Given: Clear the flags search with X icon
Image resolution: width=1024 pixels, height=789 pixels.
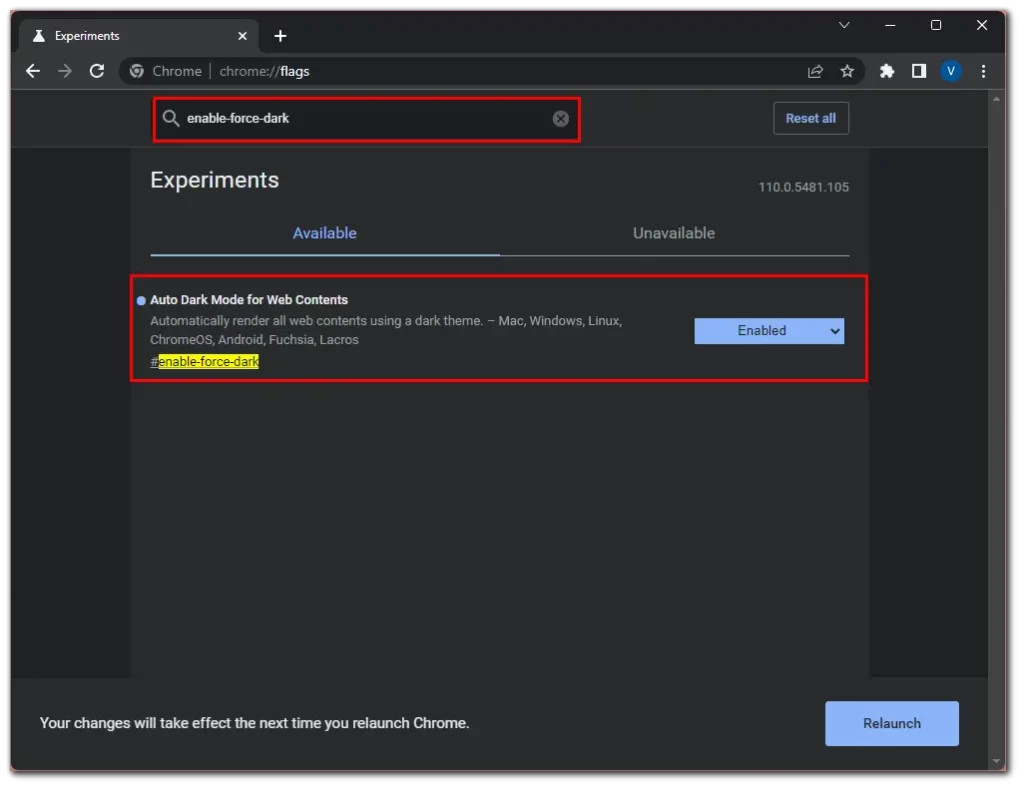Looking at the screenshot, I should (560, 118).
